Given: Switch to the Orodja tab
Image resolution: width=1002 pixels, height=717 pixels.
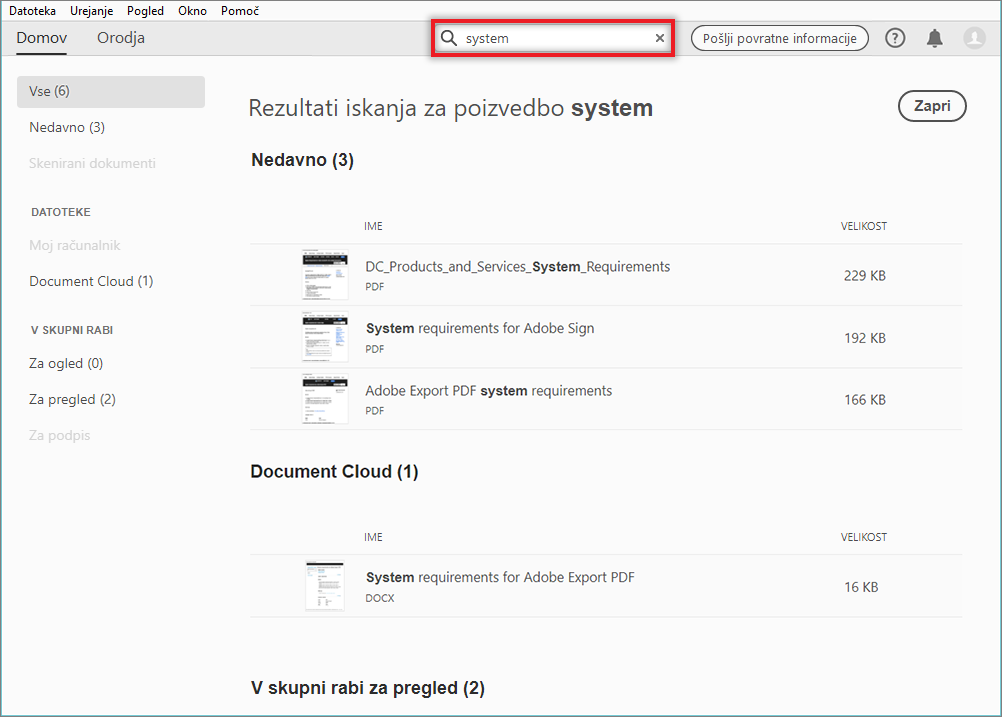Looking at the screenshot, I should click(121, 38).
